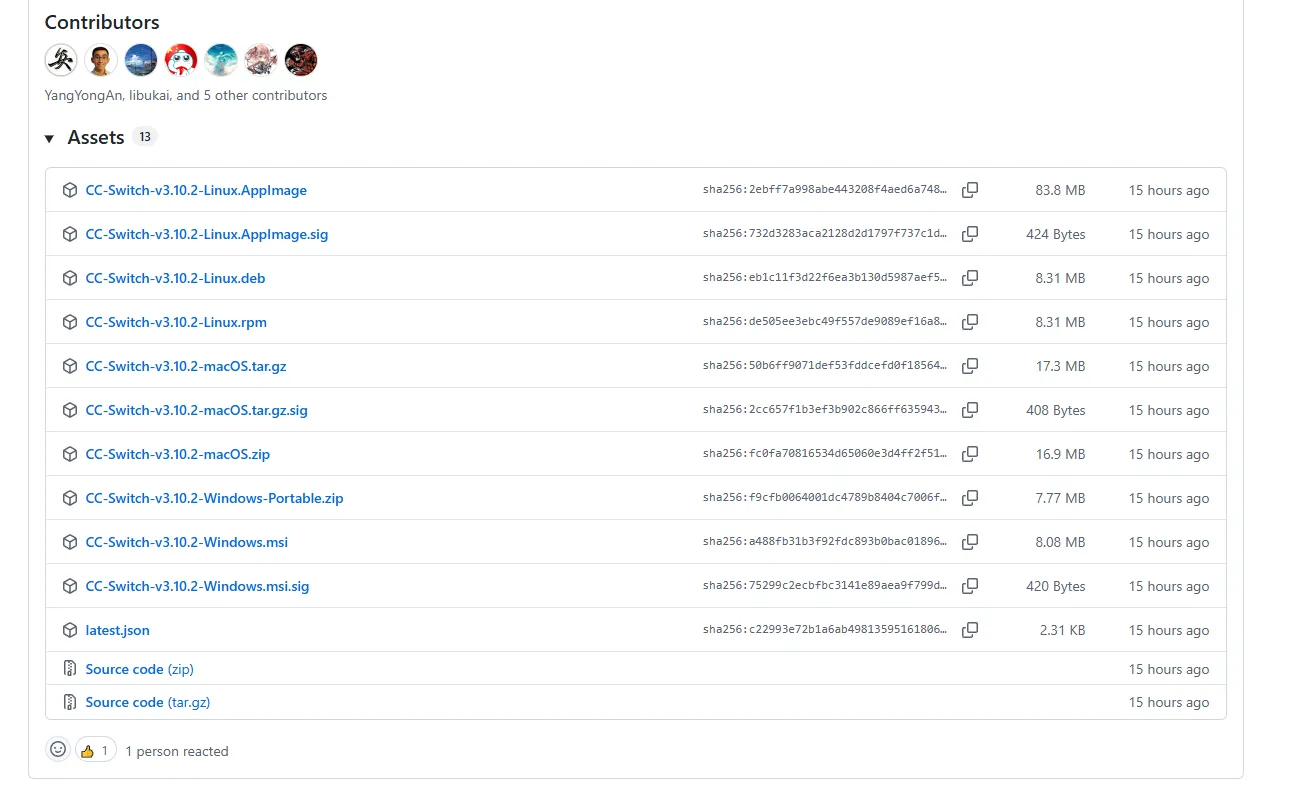
Task: Download CC-Switch-v3.10.2-Linux.AppImage
Action: [x=196, y=190]
